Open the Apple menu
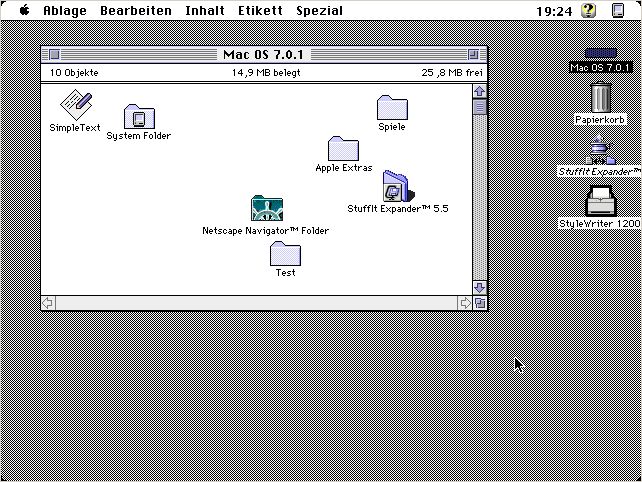 (x=25, y=10)
